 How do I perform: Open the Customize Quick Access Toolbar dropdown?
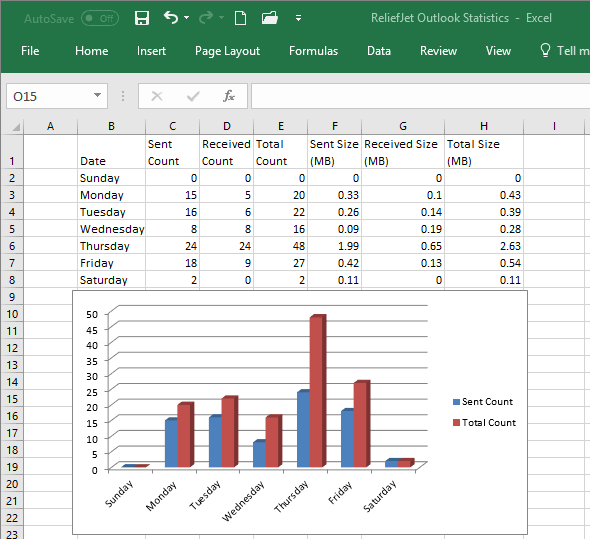point(298,18)
